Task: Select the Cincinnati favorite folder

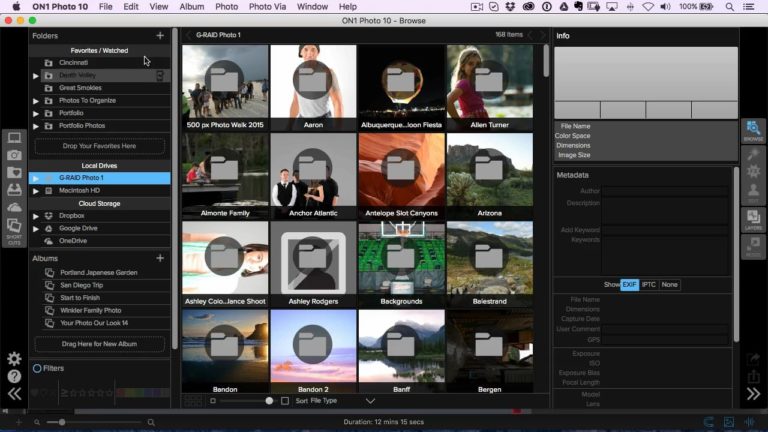Action: coord(73,63)
